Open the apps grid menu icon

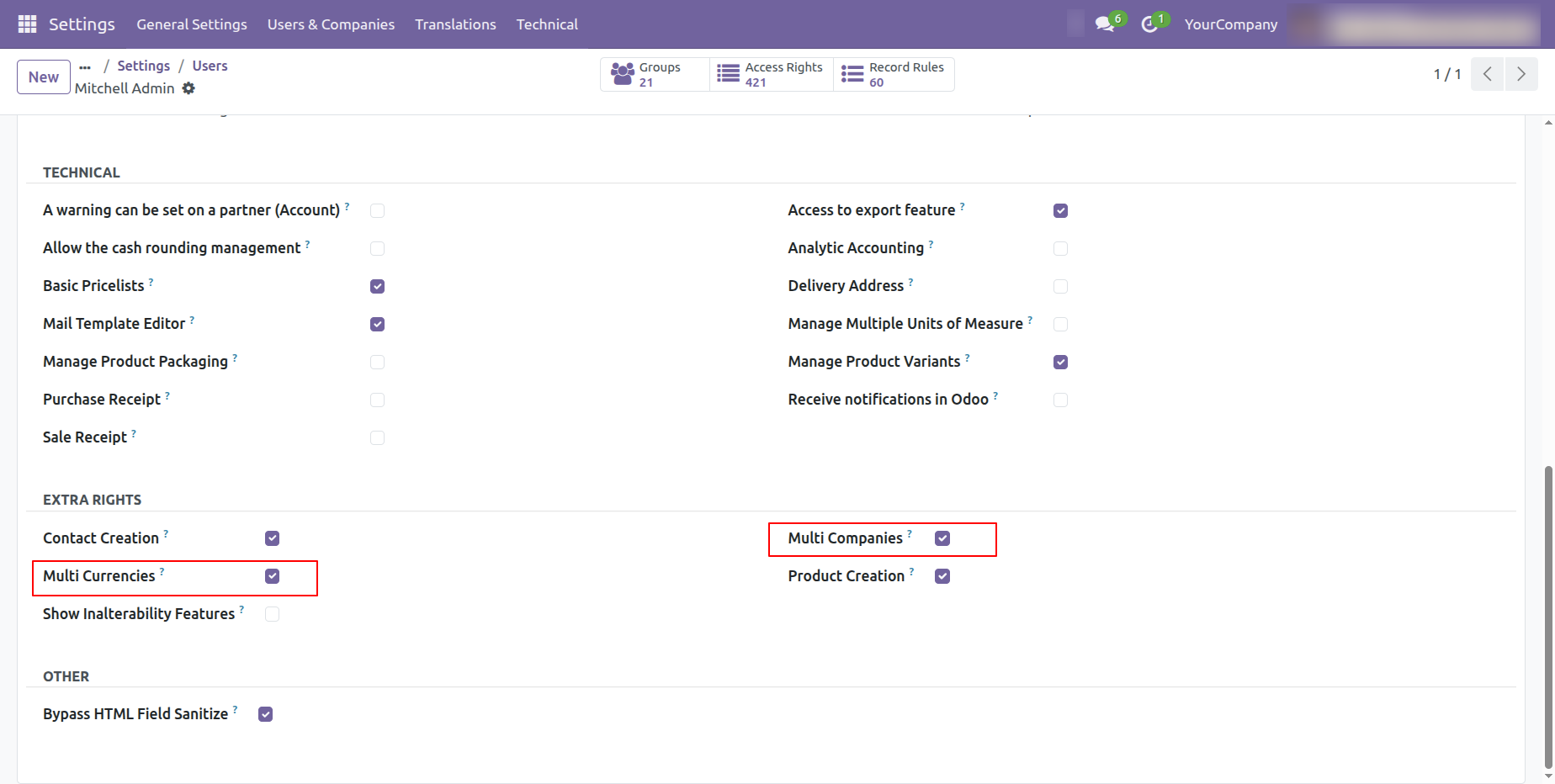coord(27,24)
